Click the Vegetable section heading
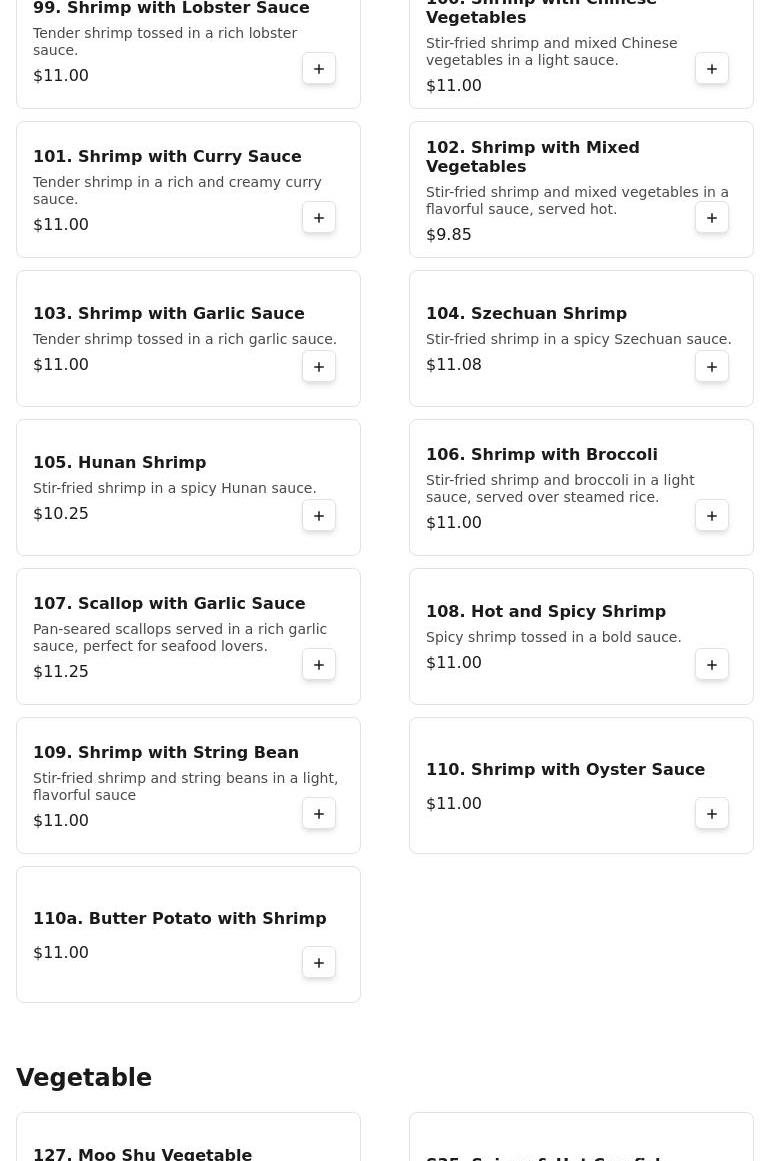 tap(84, 1078)
